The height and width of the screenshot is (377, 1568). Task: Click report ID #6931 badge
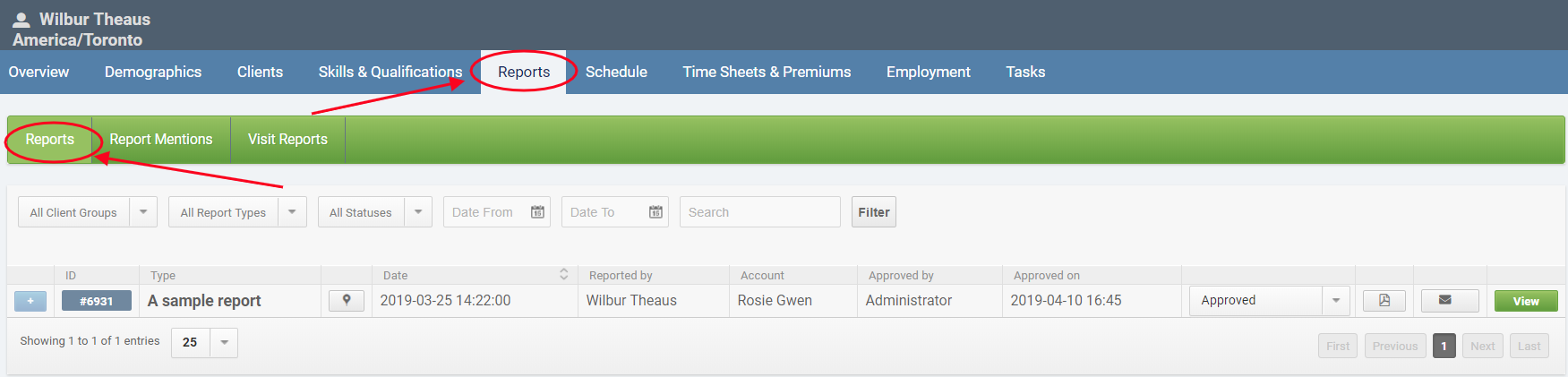97,301
